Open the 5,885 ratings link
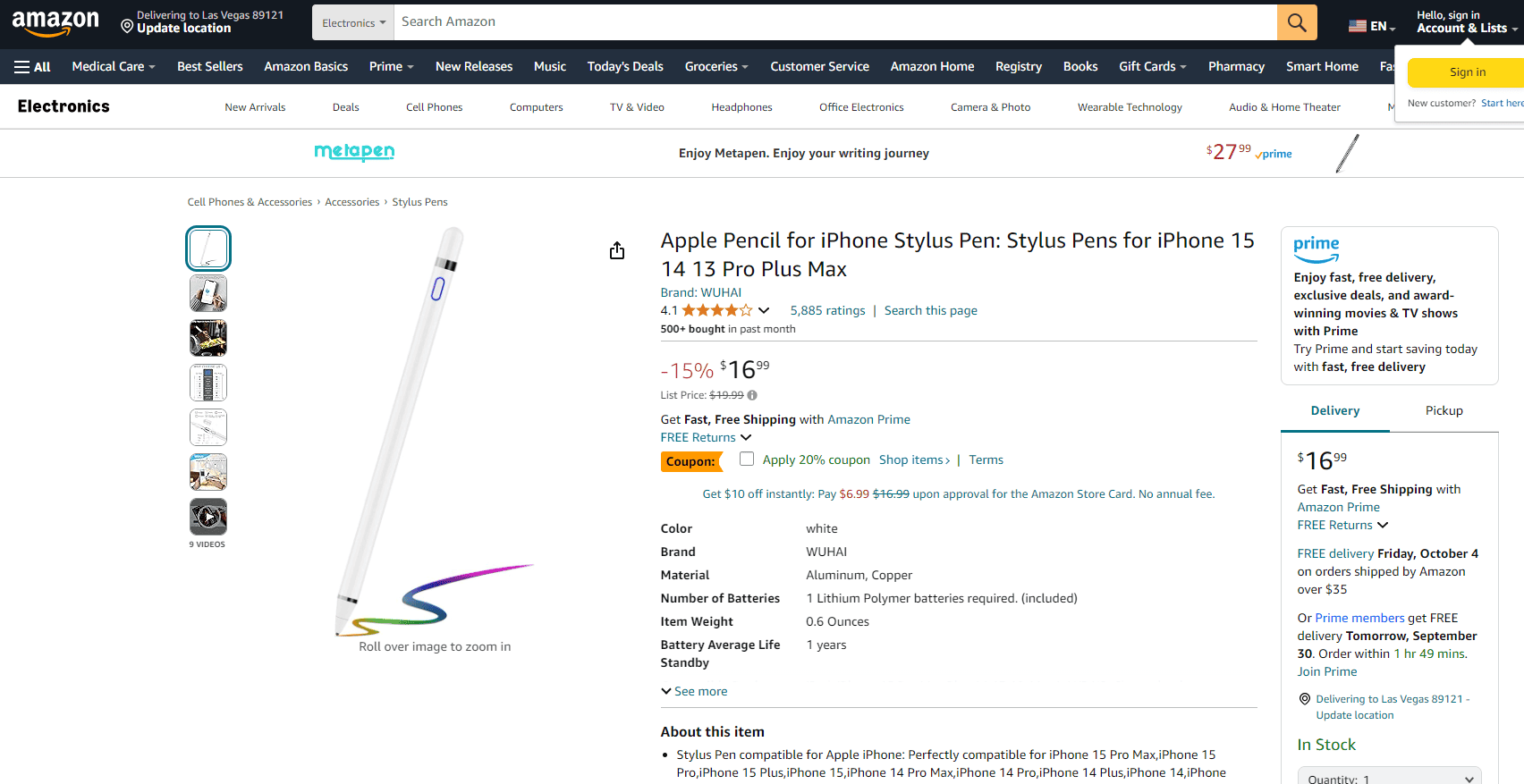This screenshot has width=1524, height=784. coord(827,311)
